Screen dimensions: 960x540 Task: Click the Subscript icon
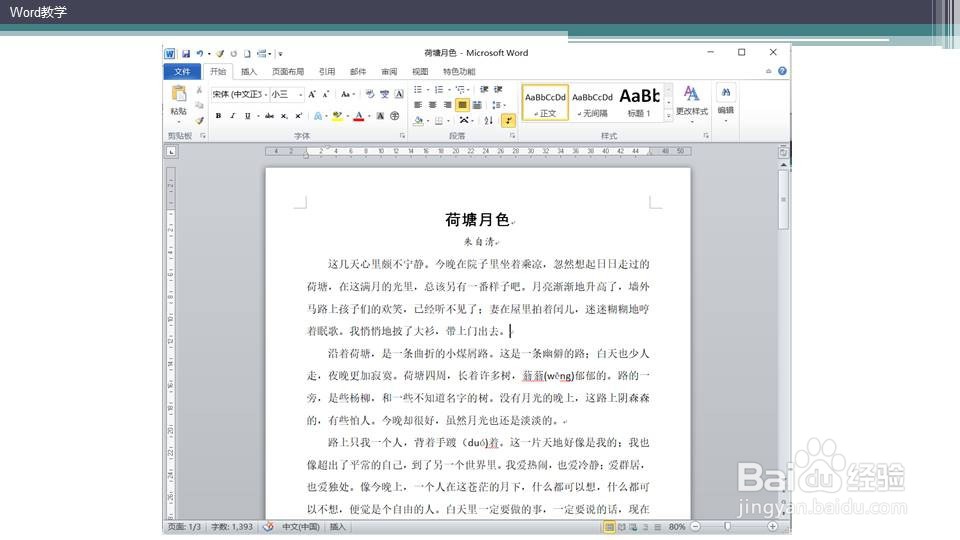click(x=284, y=116)
